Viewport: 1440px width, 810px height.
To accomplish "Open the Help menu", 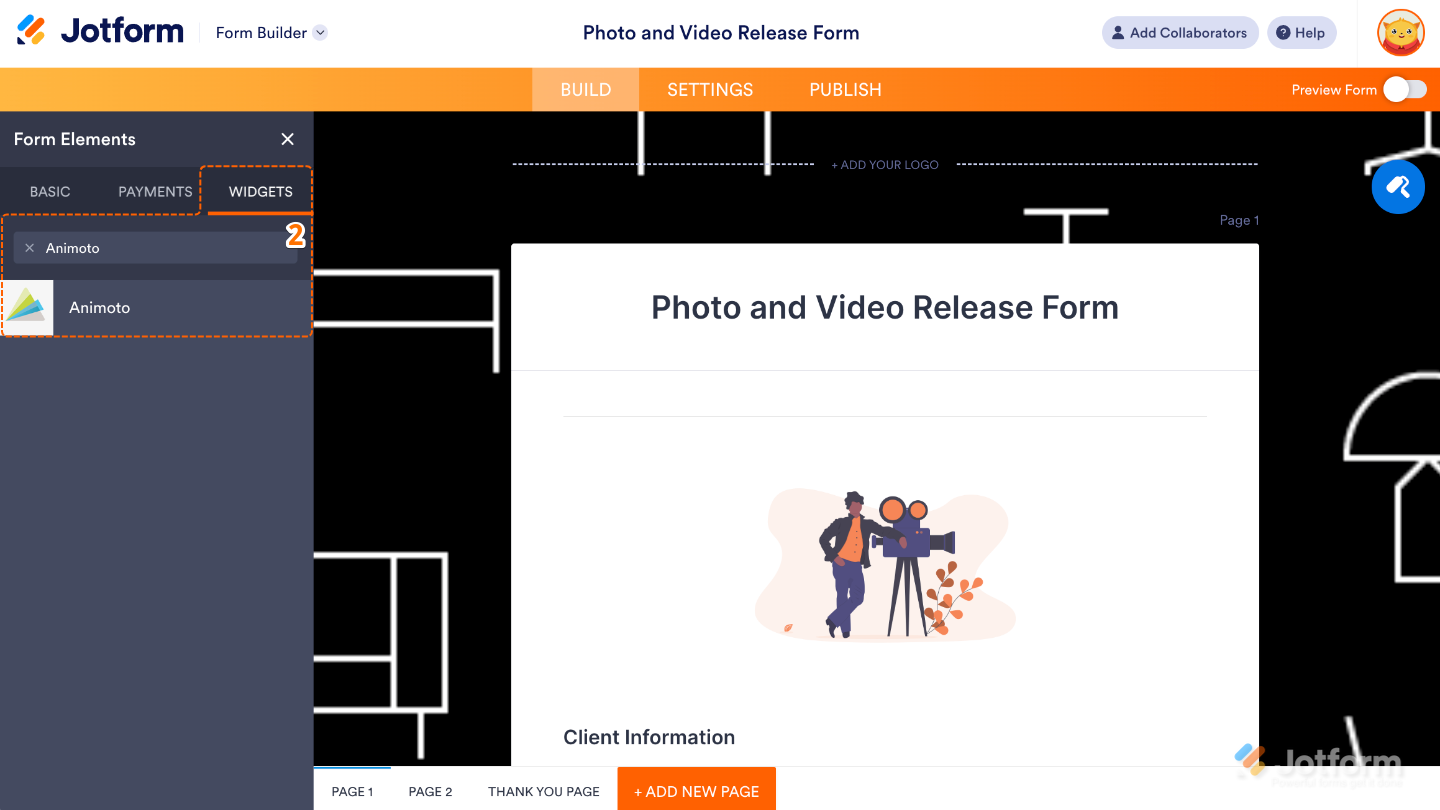I will tap(1301, 33).
